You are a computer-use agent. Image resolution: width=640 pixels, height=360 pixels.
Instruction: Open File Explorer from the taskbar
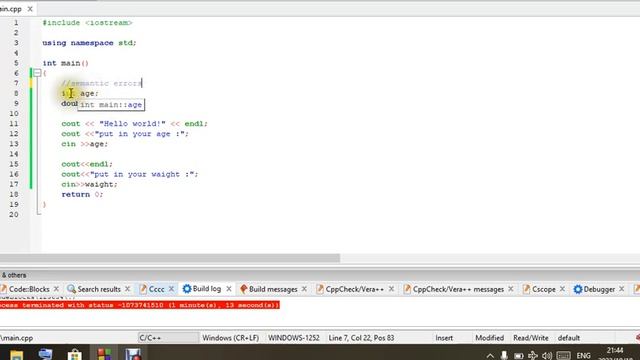(x=17, y=354)
